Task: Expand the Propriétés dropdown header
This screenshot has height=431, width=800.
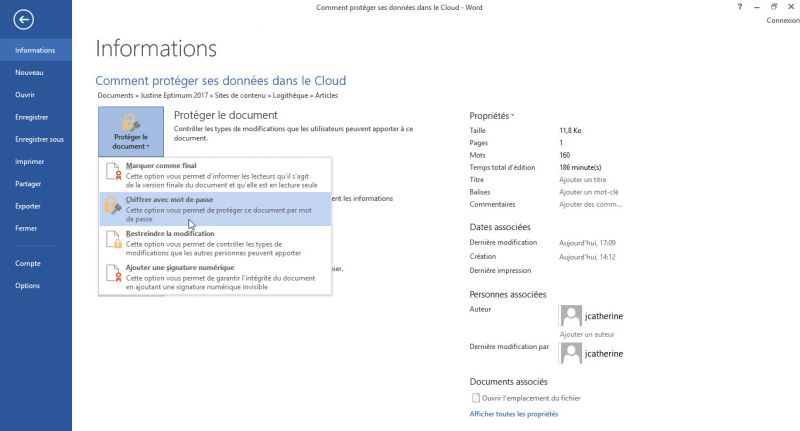Action: pos(492,115)
